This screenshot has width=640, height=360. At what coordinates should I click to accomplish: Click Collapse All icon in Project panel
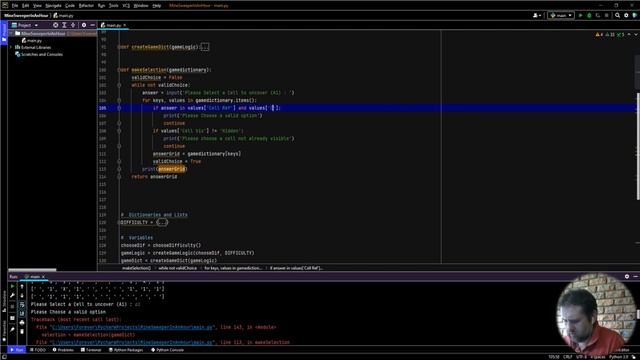click(73, 25)
